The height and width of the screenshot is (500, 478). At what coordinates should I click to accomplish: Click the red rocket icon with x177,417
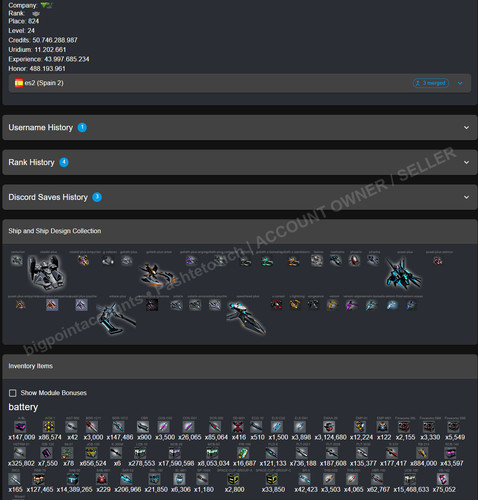click(392, 453)
